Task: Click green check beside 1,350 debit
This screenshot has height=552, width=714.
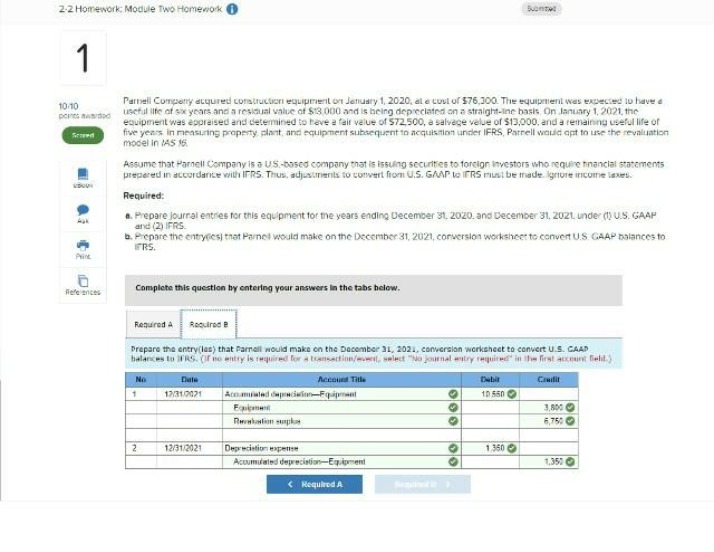Action: coord(512,448)
